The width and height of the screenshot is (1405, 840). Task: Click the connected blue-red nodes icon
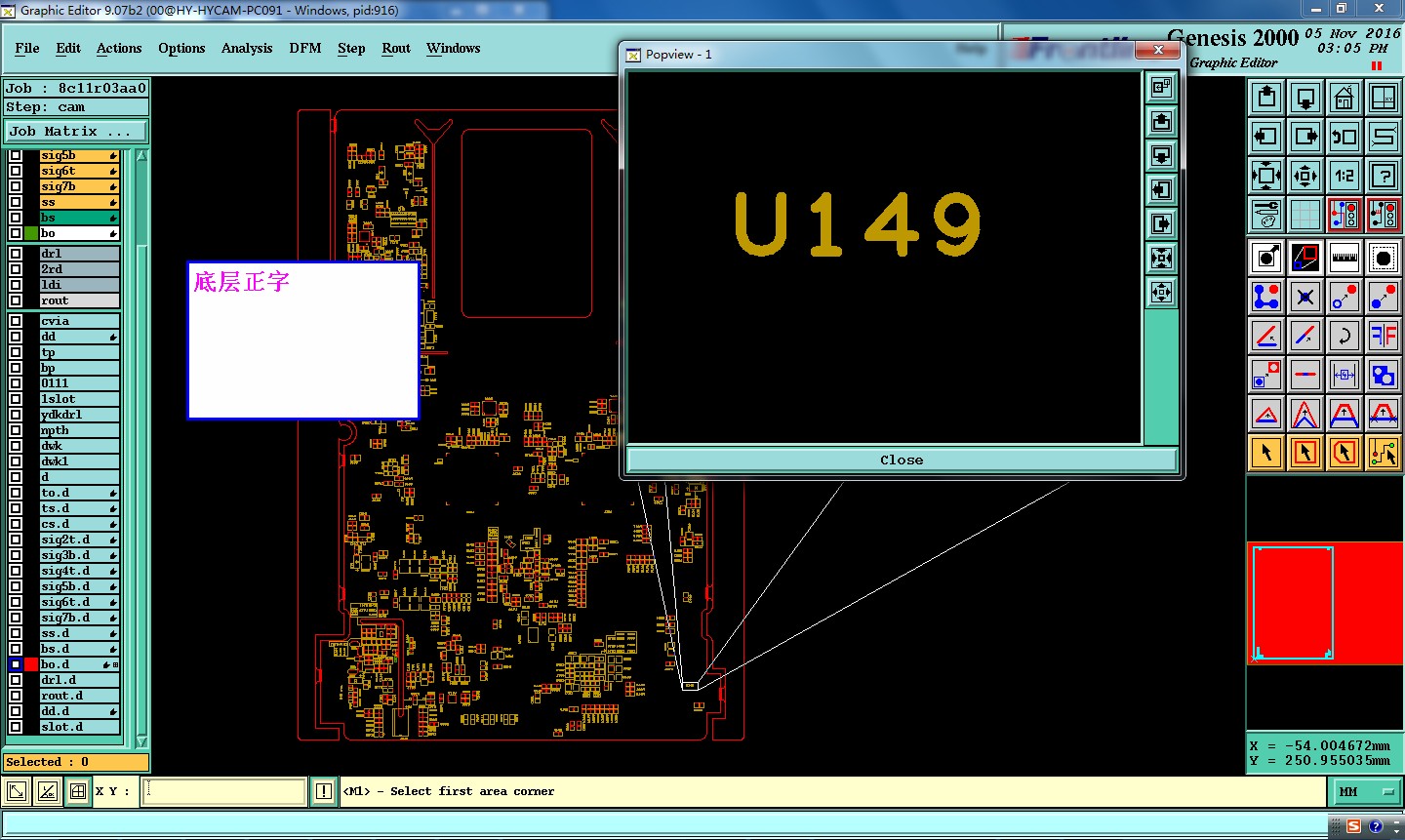pos(1266,297)
